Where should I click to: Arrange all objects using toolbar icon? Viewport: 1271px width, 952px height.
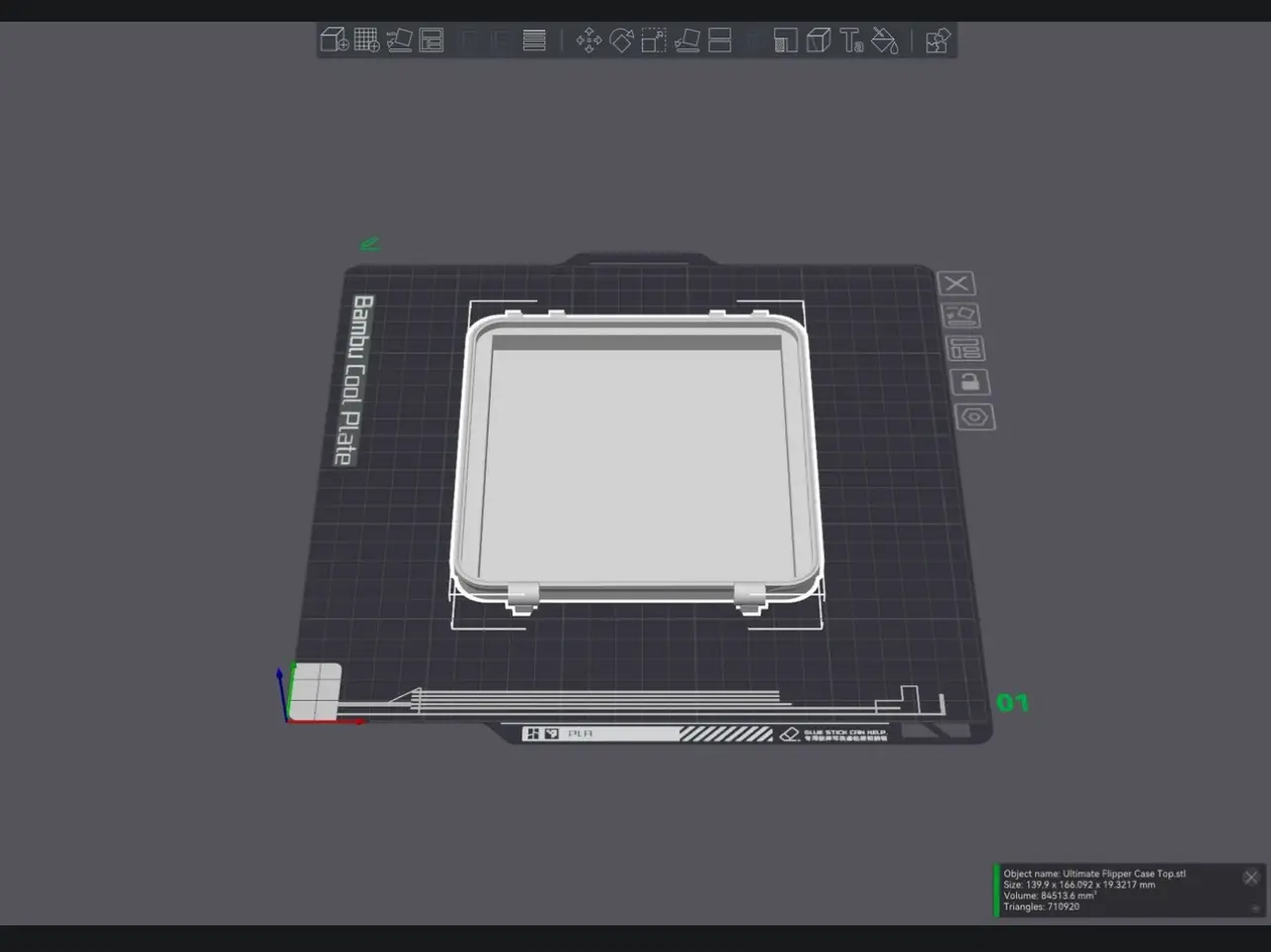pyautogui.click(x=432, y=40)
